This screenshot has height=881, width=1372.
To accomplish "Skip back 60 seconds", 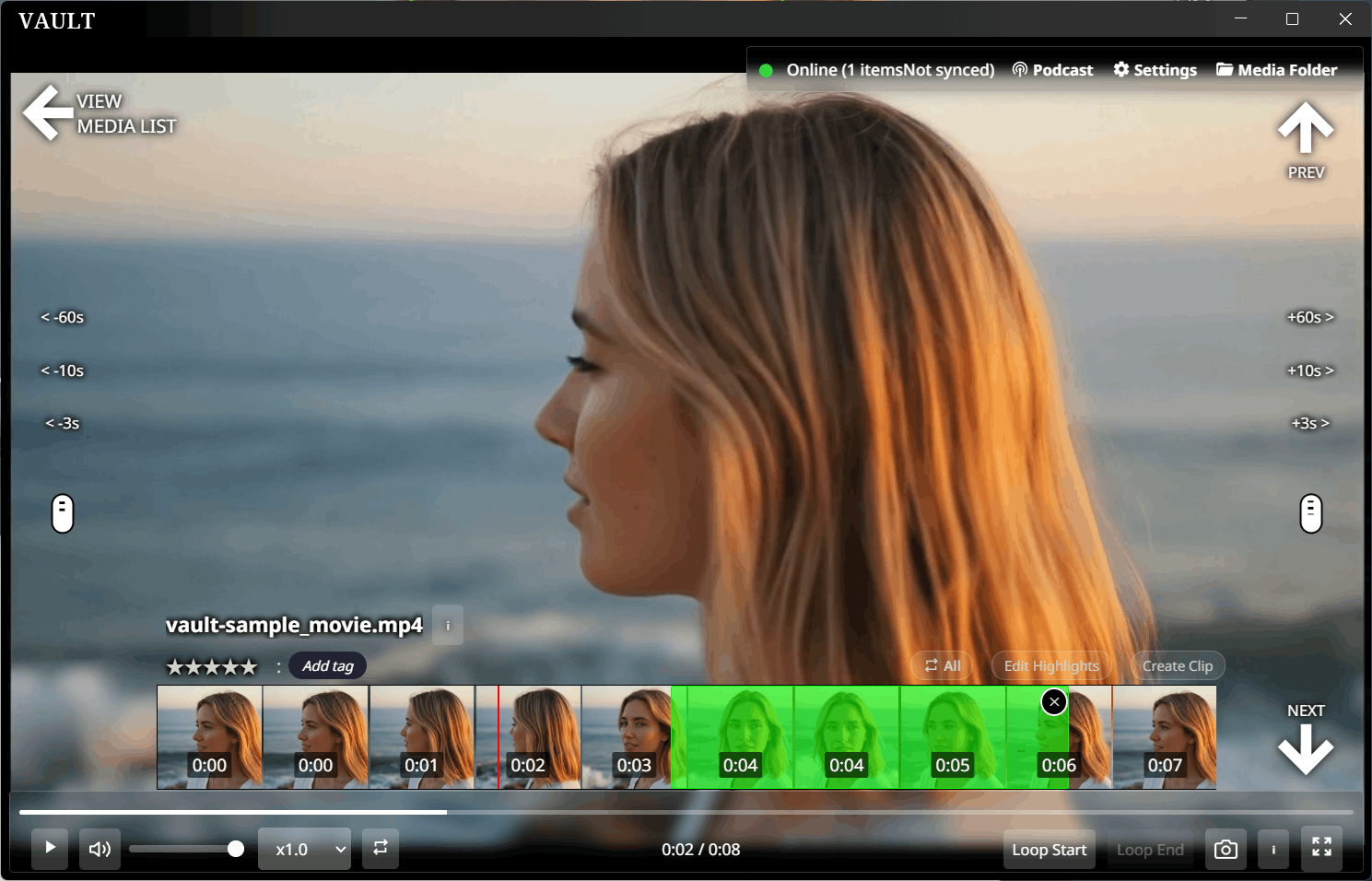I will 62,317.
